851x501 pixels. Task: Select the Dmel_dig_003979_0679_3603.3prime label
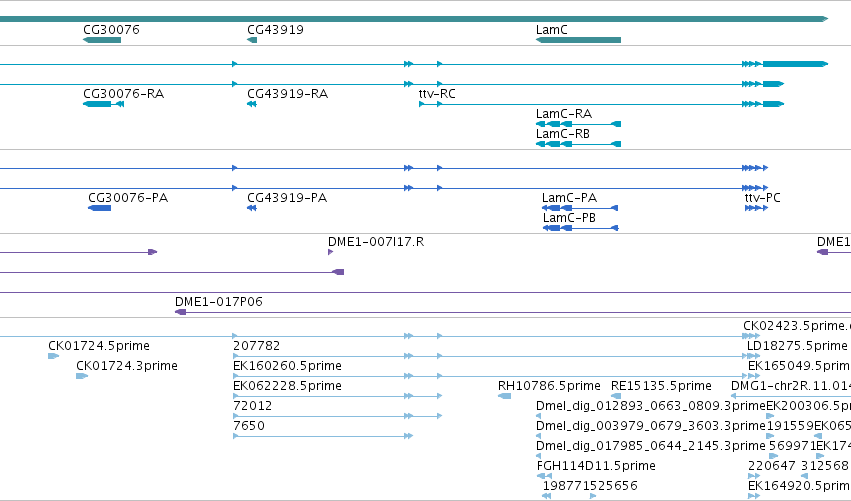tap(651, 426)
